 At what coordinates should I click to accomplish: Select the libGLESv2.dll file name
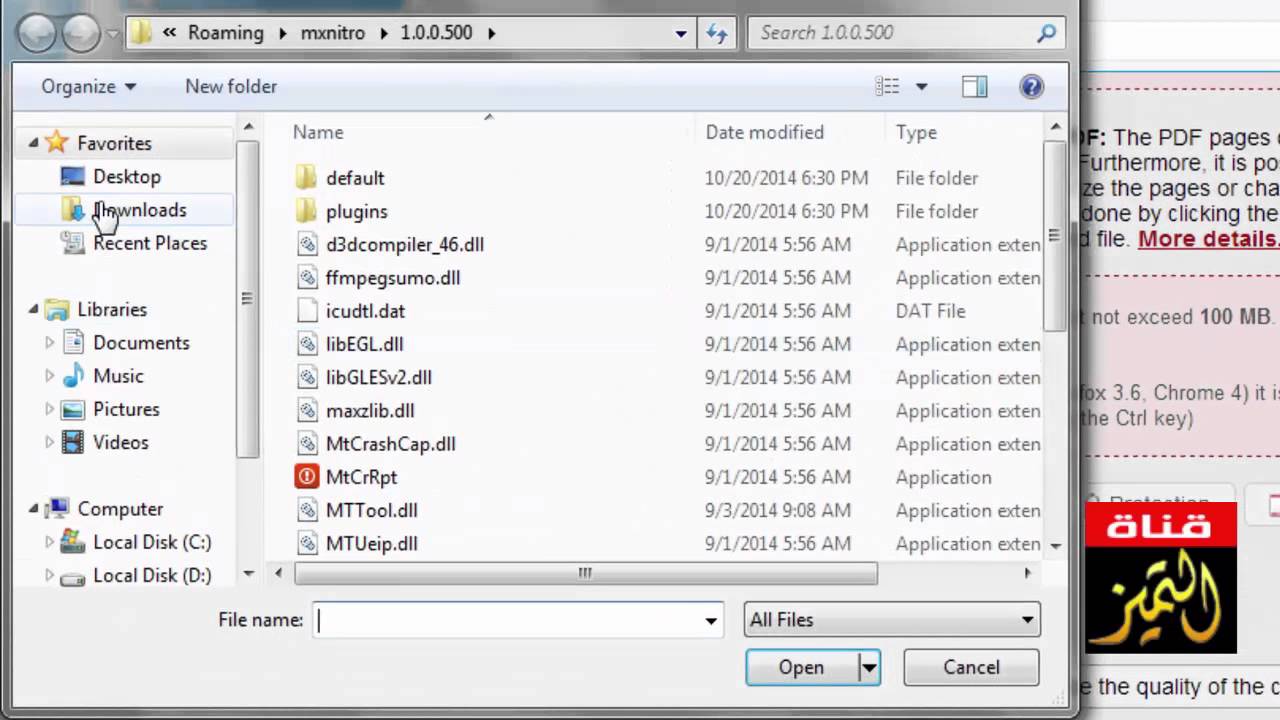point(379,377)
